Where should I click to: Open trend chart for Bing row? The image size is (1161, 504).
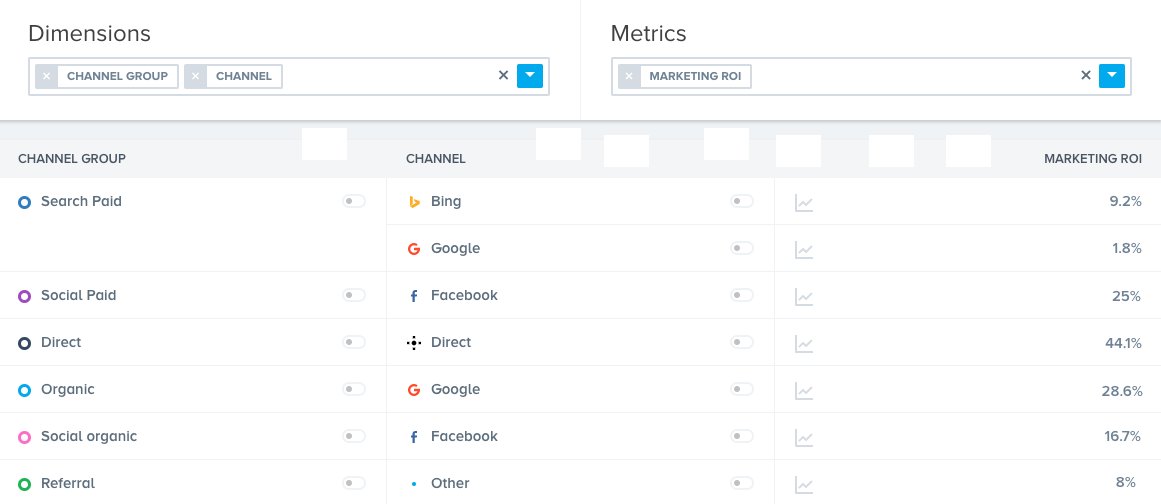[804, 203]
